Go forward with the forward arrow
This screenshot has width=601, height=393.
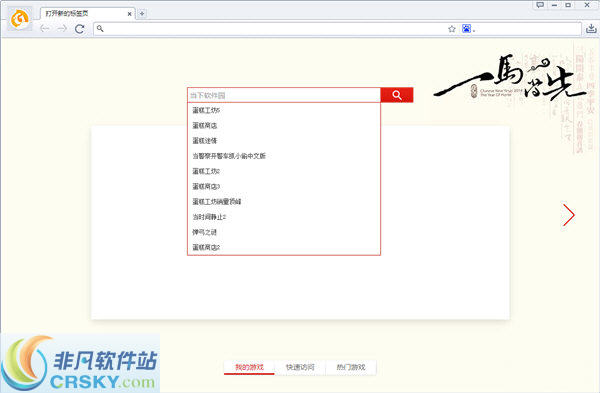pos(62,28)
